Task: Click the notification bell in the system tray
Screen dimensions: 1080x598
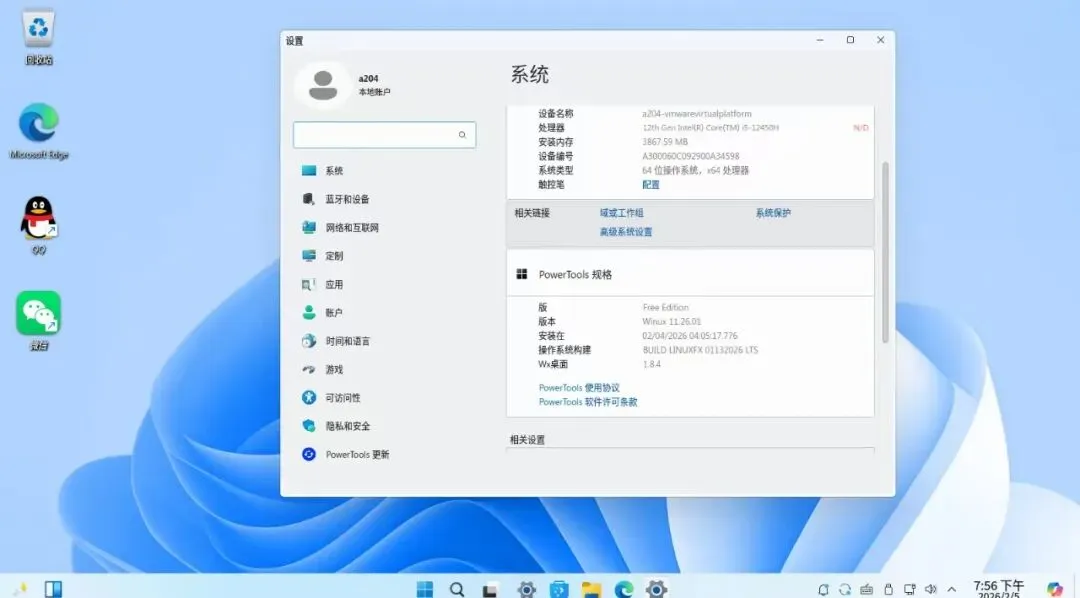Action: click(x=823, y=590)
